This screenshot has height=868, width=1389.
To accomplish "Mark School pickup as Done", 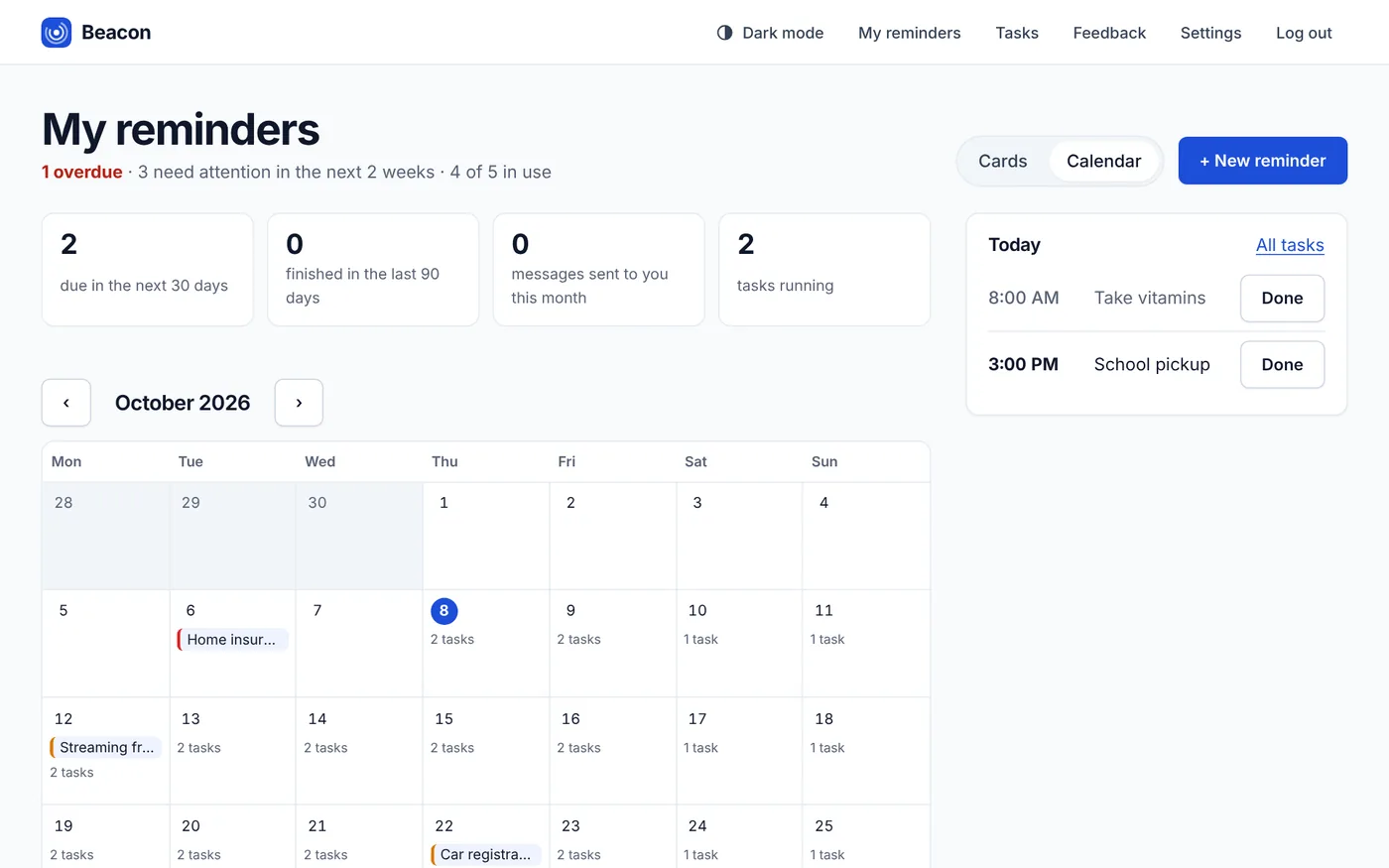I will [1282, 364].
